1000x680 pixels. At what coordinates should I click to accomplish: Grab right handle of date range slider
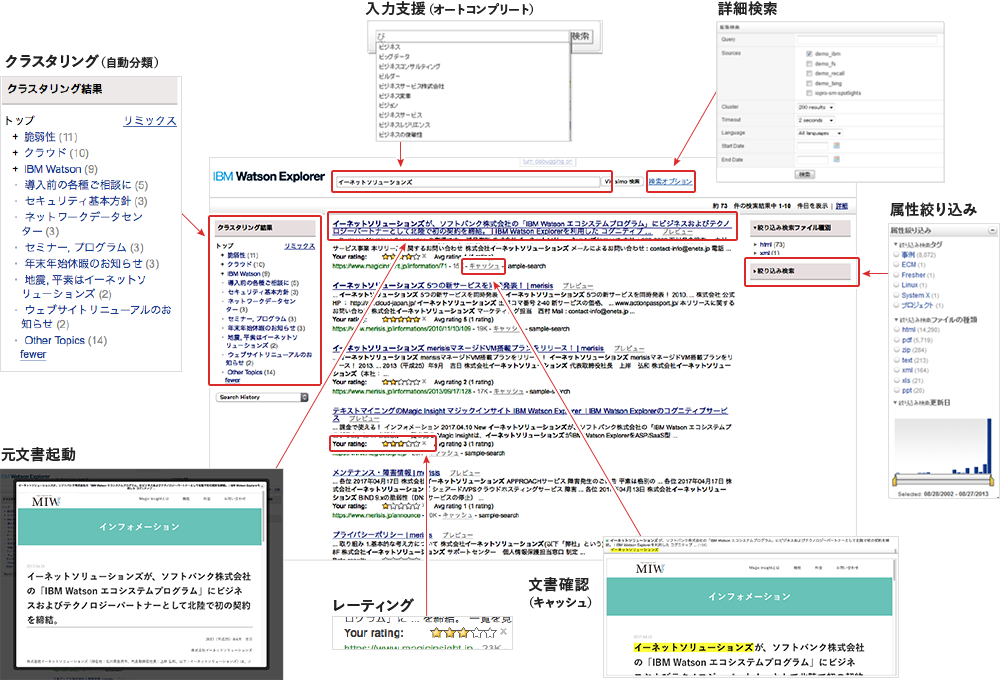[990, 479]
